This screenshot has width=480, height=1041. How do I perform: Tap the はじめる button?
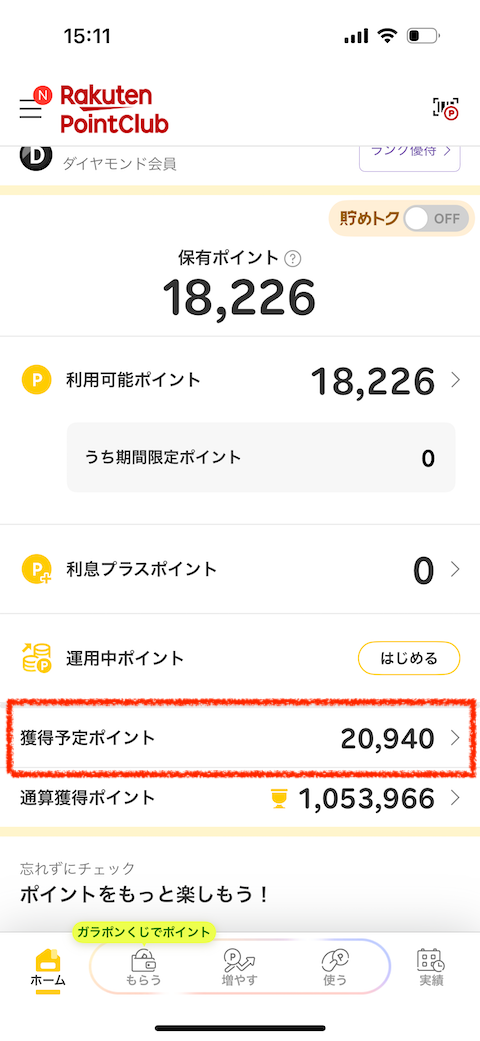[409, 659]
